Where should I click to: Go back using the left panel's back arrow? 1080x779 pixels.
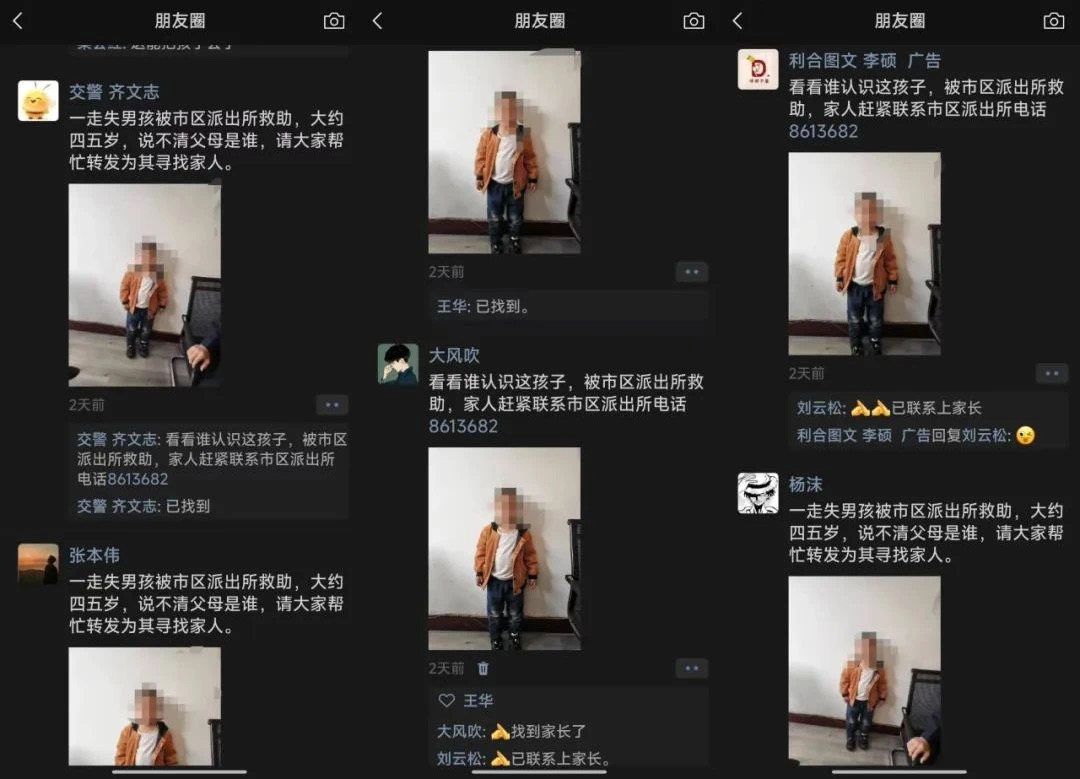18,21
